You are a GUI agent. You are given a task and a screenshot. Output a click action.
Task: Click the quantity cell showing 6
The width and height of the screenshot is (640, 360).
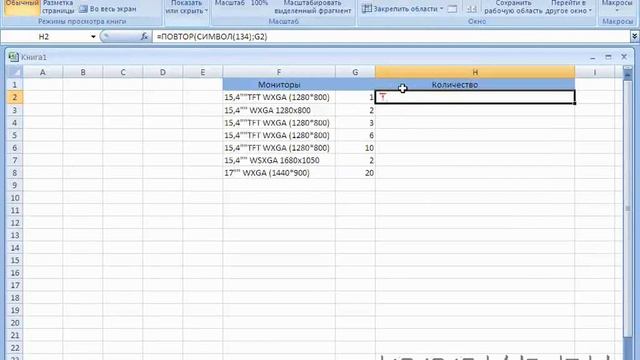(x=355, y=135)
